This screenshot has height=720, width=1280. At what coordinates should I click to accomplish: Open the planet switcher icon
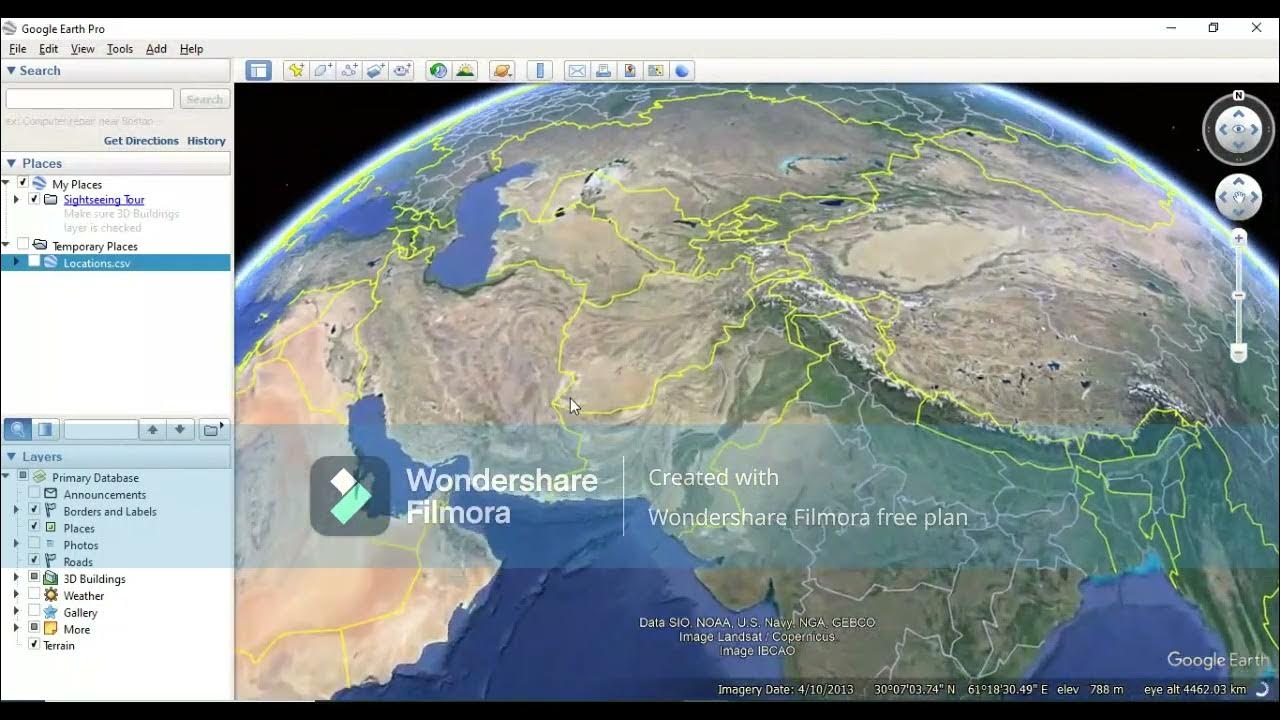(502, 70)
